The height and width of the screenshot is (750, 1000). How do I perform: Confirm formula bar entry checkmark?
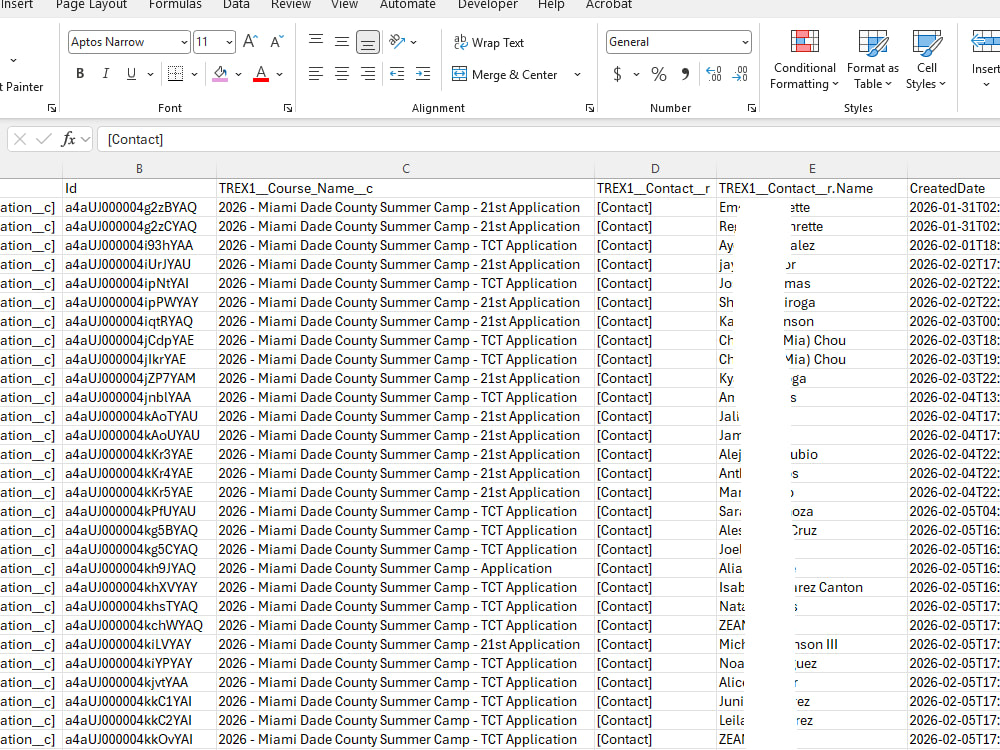[x=43, y=139]
